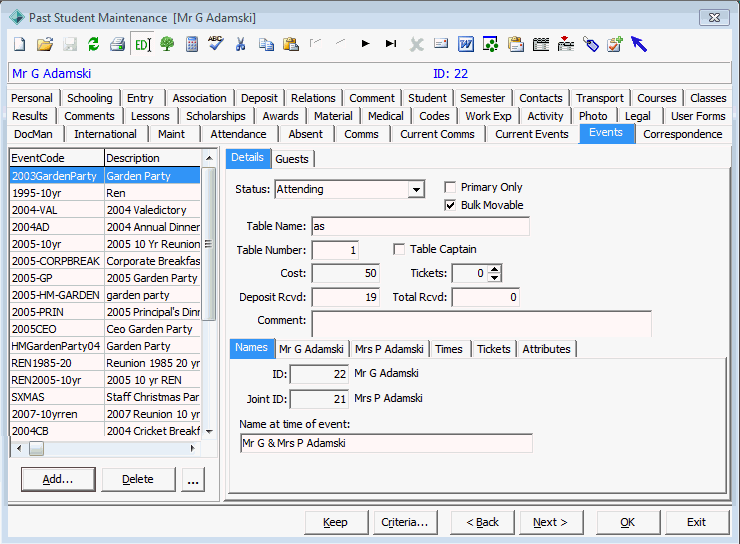The image size is (740, 544).
Task: Expand the Status dropdown showing Attending
Action: tap(416, 190)
